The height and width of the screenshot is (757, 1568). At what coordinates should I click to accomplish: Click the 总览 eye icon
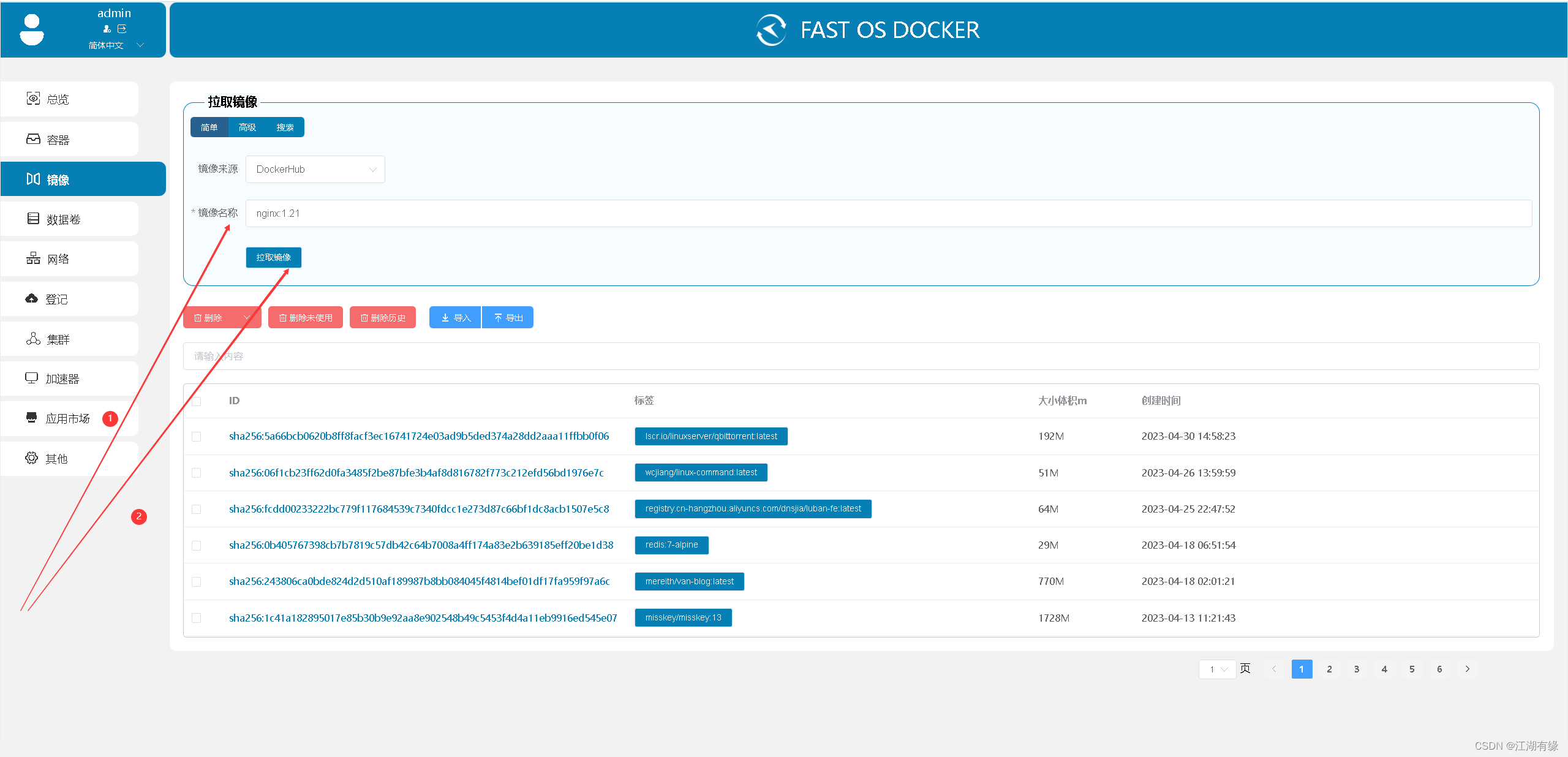coord(33,99)
